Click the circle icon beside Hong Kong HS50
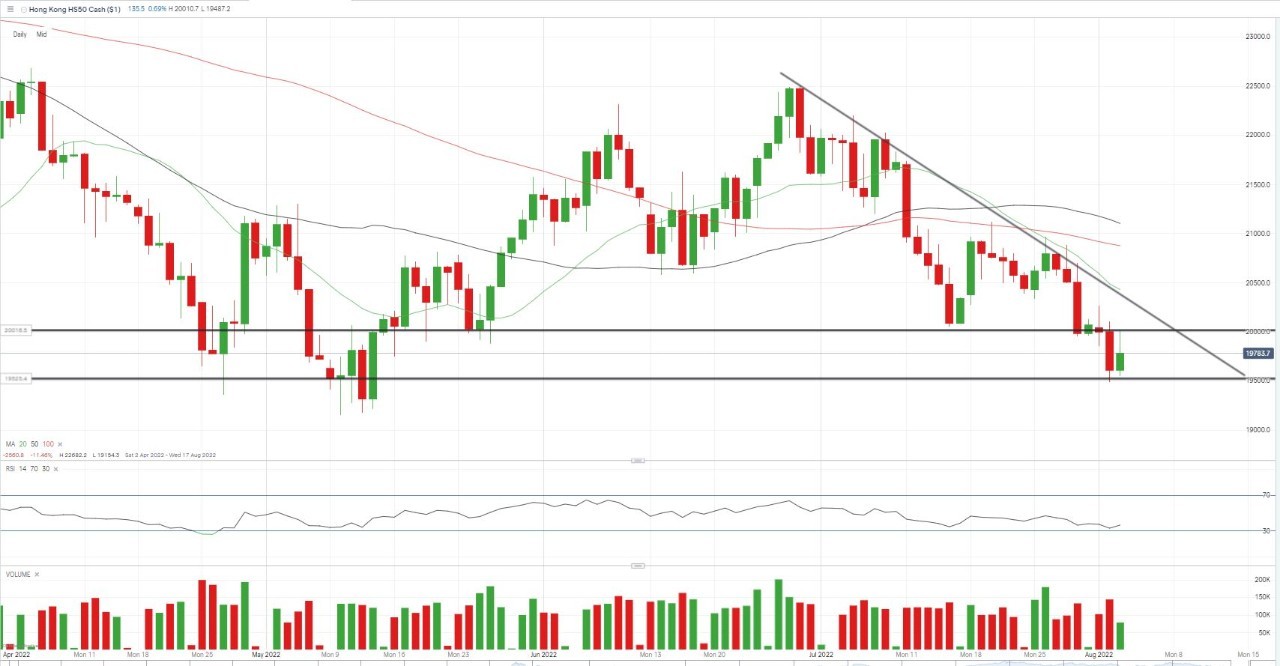Viewport: 1280px width, 666px height. click(24, 9)
